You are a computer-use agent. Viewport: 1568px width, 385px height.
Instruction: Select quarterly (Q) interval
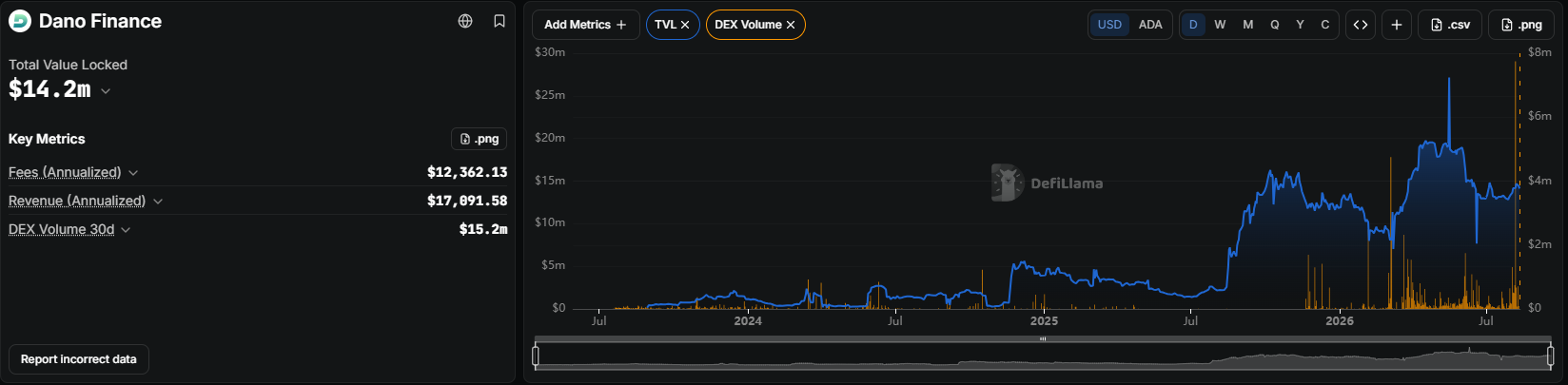tap(1275, 25)
